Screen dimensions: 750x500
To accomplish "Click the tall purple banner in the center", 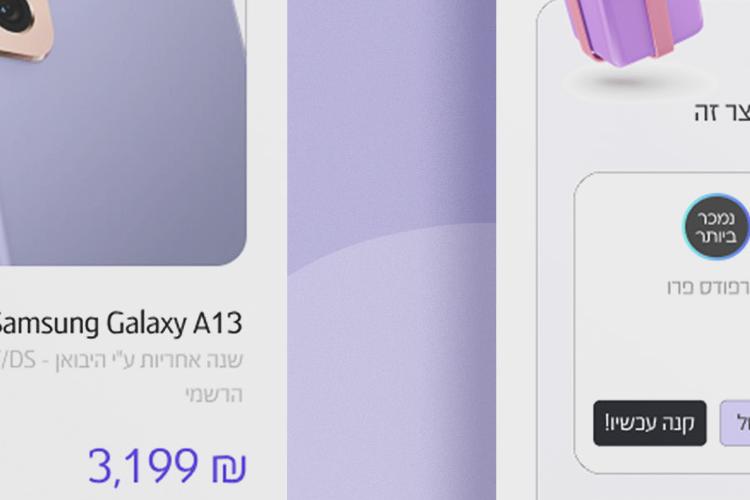I will (x=391, y=250).
